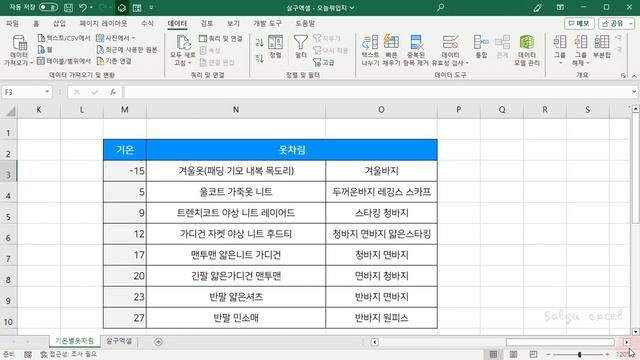Screen dimensions: 640x360
Task: Select cell with 반팔 민소매
Action: 236,318
